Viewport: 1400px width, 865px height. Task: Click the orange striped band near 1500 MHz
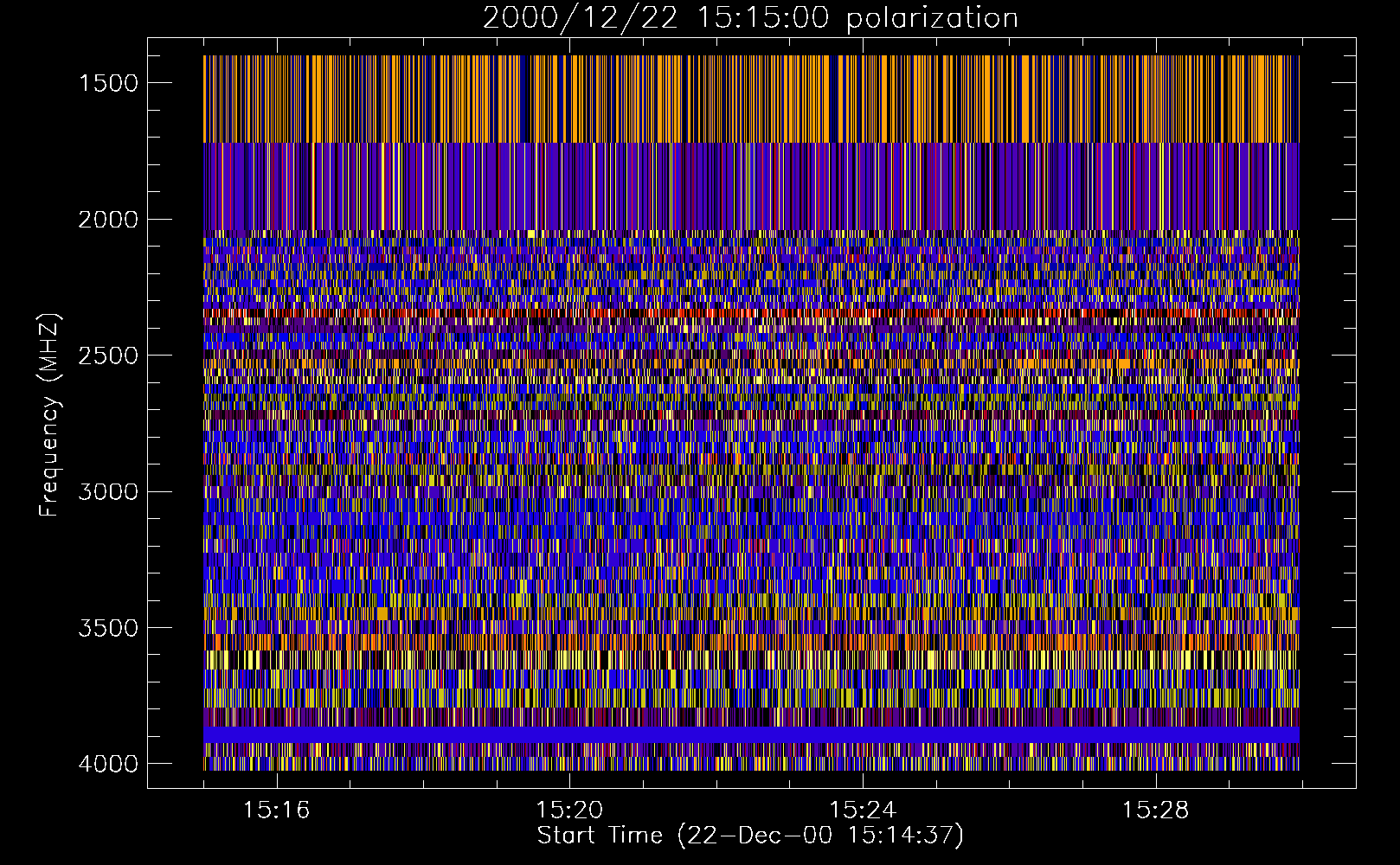tap(751, 99)
